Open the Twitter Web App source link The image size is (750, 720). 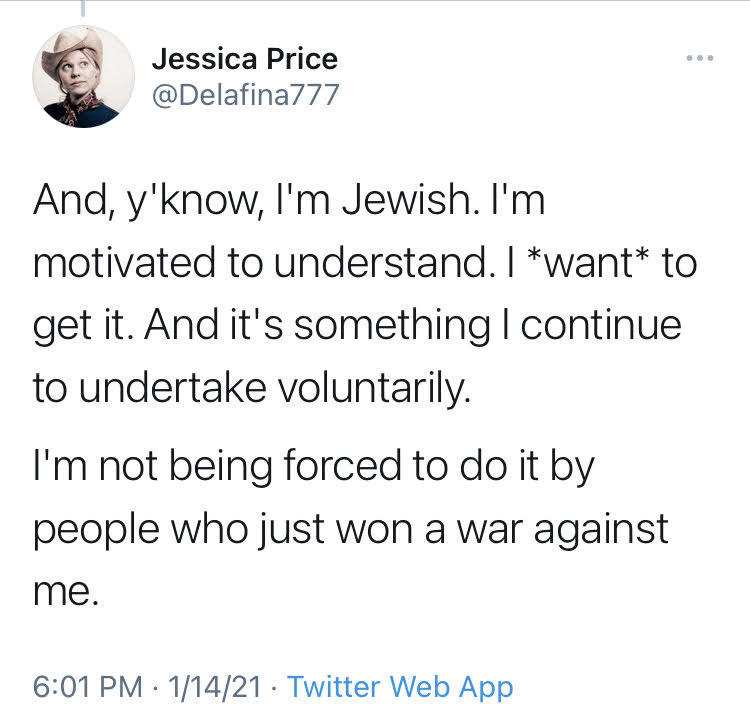click(400, 687)
